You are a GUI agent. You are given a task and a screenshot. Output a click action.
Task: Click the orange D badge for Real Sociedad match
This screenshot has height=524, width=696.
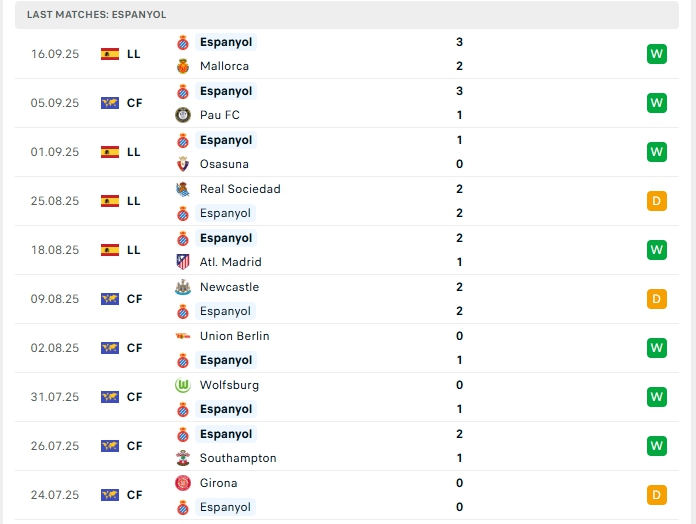click(656, 201)
